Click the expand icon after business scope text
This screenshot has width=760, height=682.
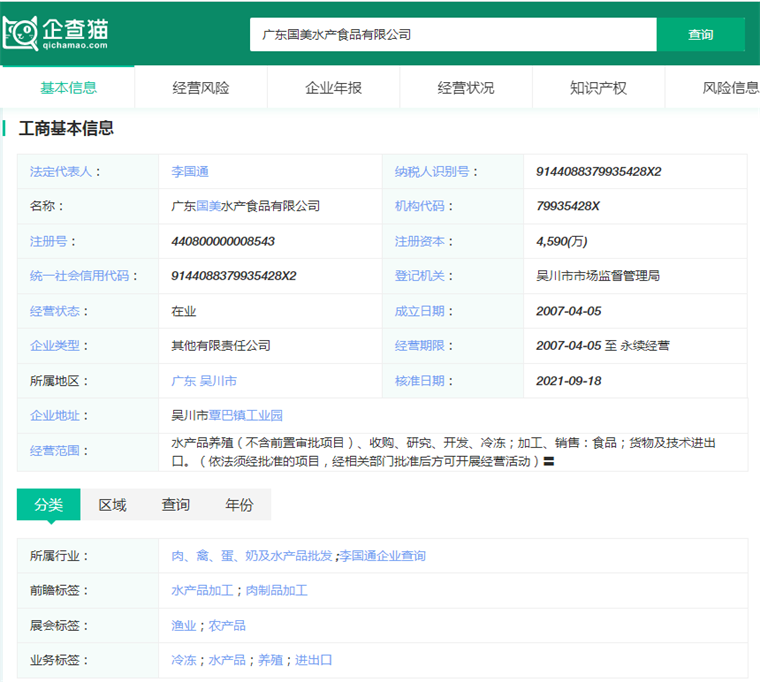[549, 461]
